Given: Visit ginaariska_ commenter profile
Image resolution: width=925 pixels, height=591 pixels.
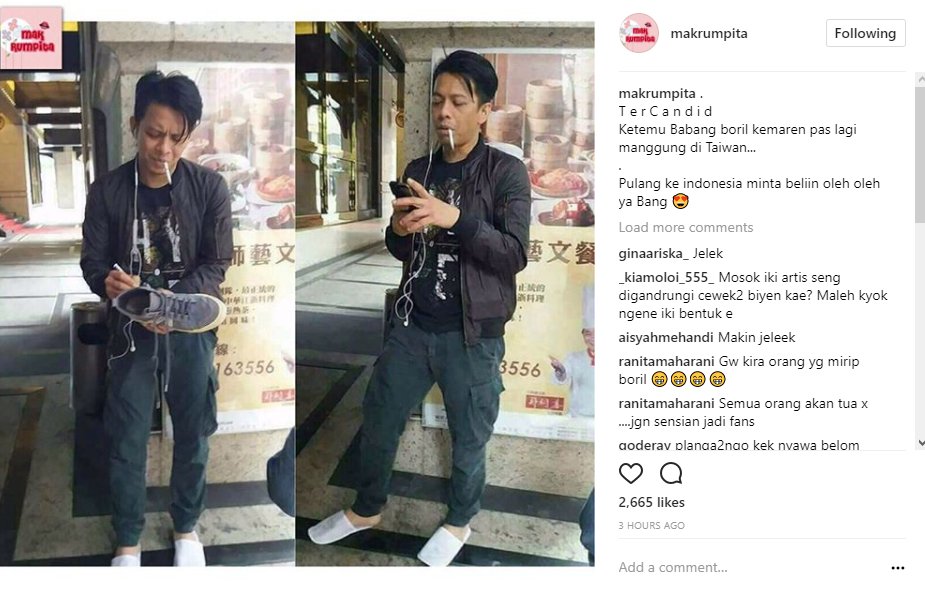Looking at the screenshot, I should pos(654,254).
